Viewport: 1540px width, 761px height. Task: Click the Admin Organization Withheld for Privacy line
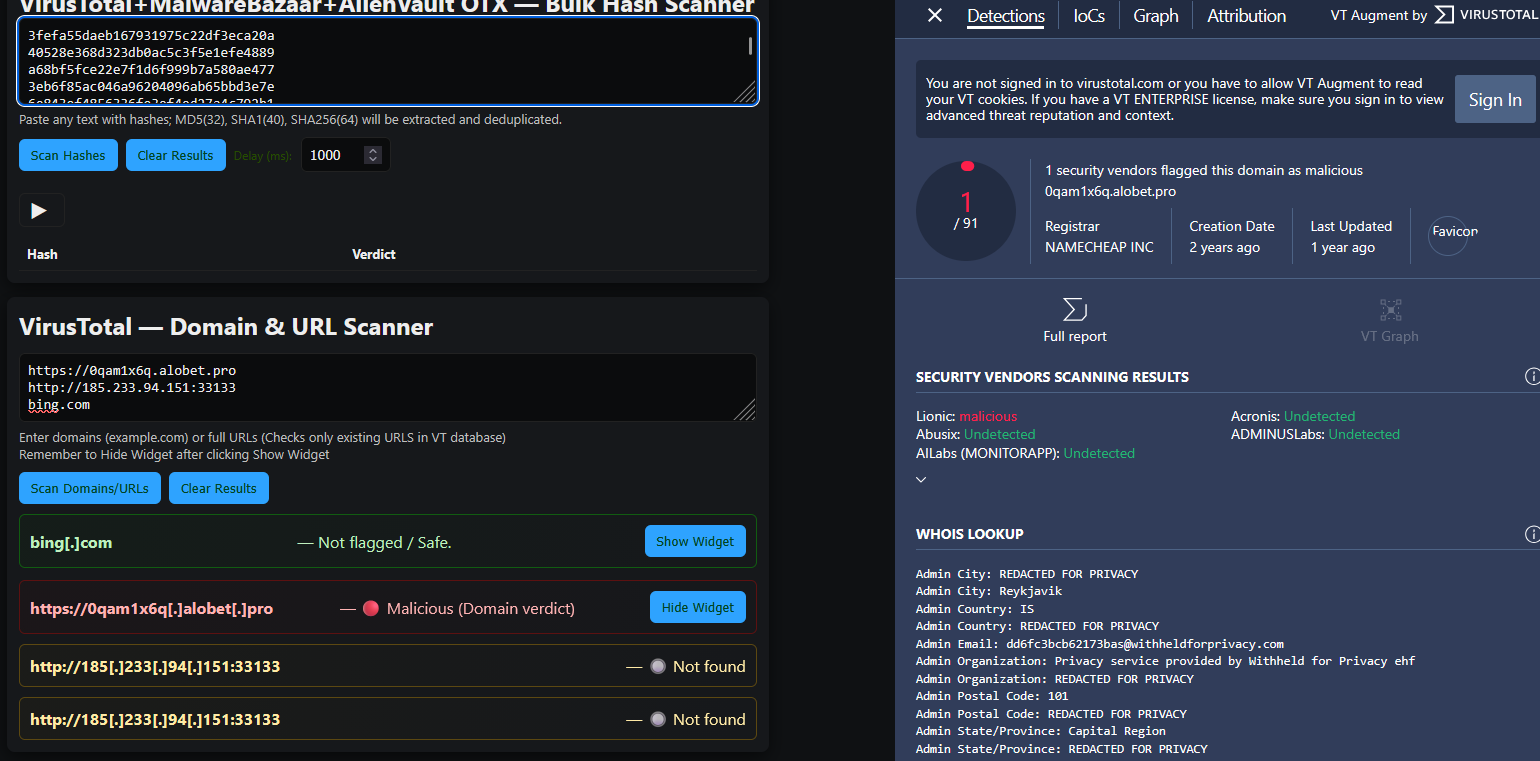pos(1166,661)
